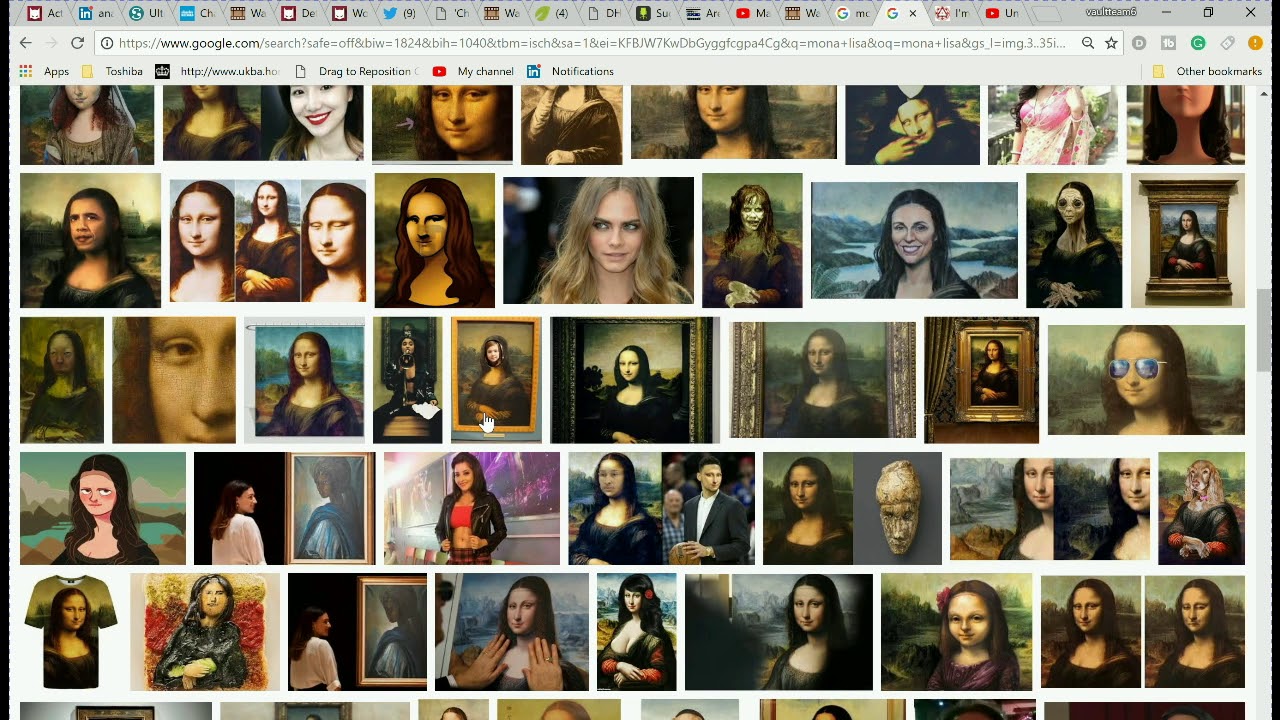Expand the Other bookmarks folder
The width and height of the screenshot is (1280, 720).
click(x=1207, y=71)
